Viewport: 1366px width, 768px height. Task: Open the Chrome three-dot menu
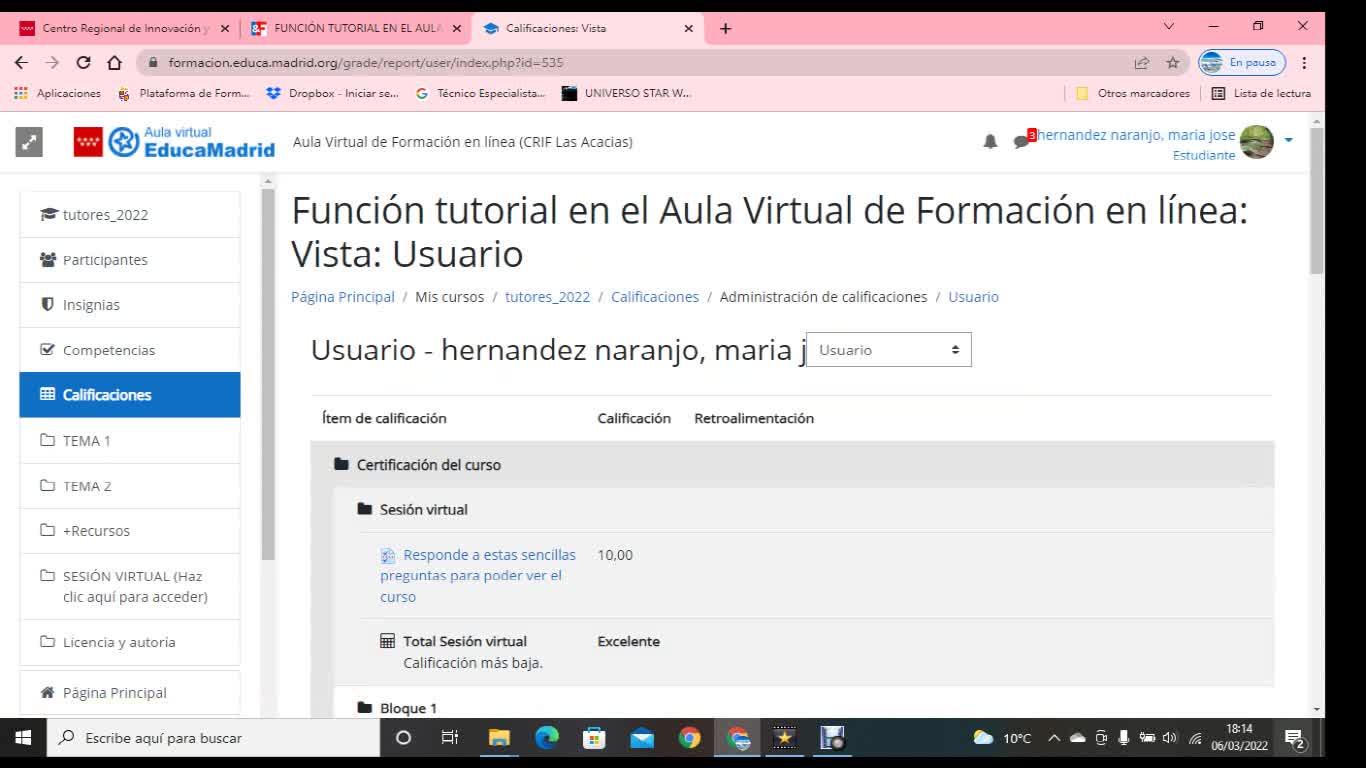(x=1305, y=62)
